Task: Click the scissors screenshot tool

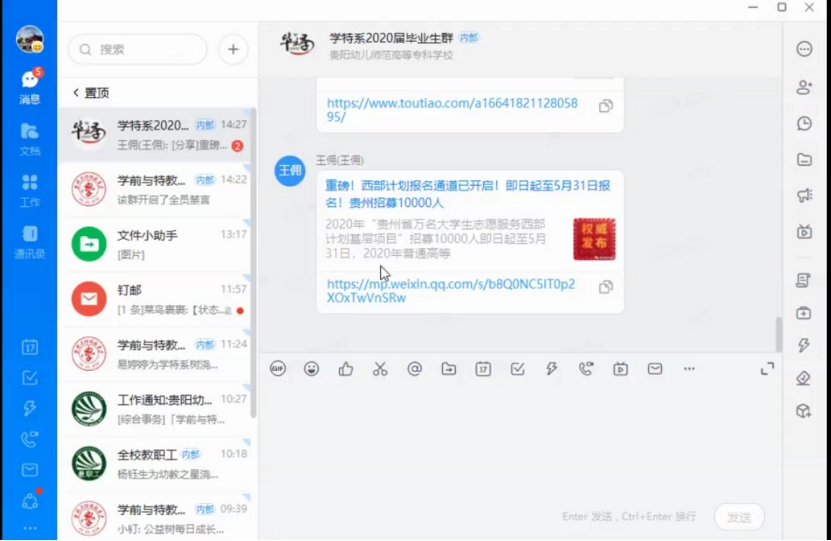Action: tap(380, 369)
